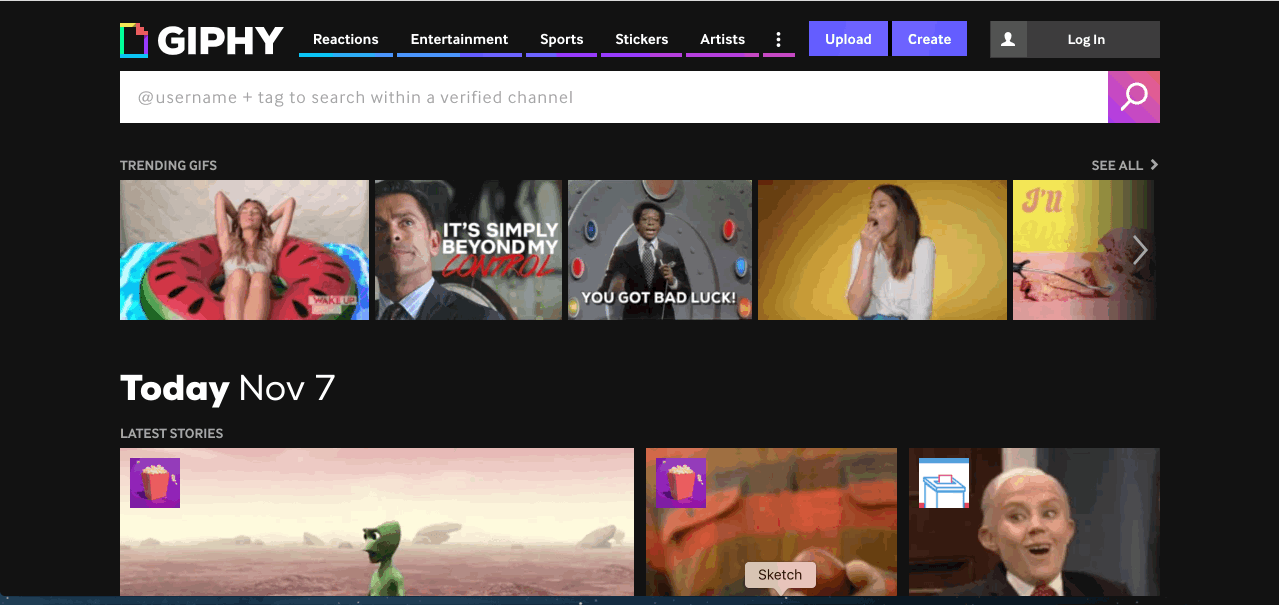Open the Entertainment menu
This screenshot has height=605, width=1279.
[x=459, y=40]
